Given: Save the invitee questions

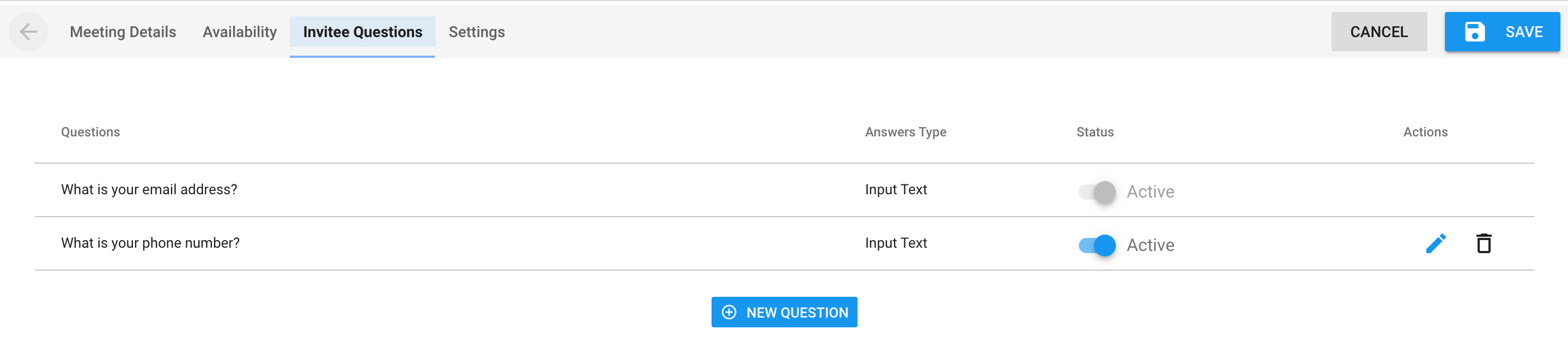Looking at the screenshot, I should pos(1502,32).
